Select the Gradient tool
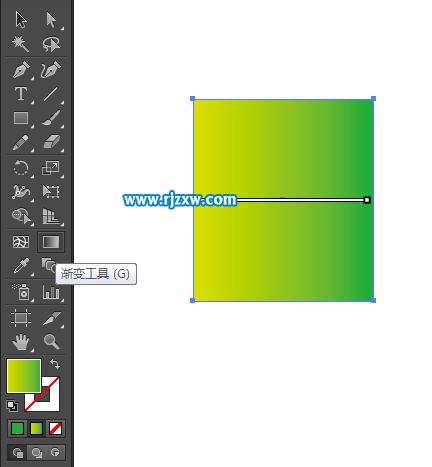Viewport: 432px width, 467px height. (51, 242)
